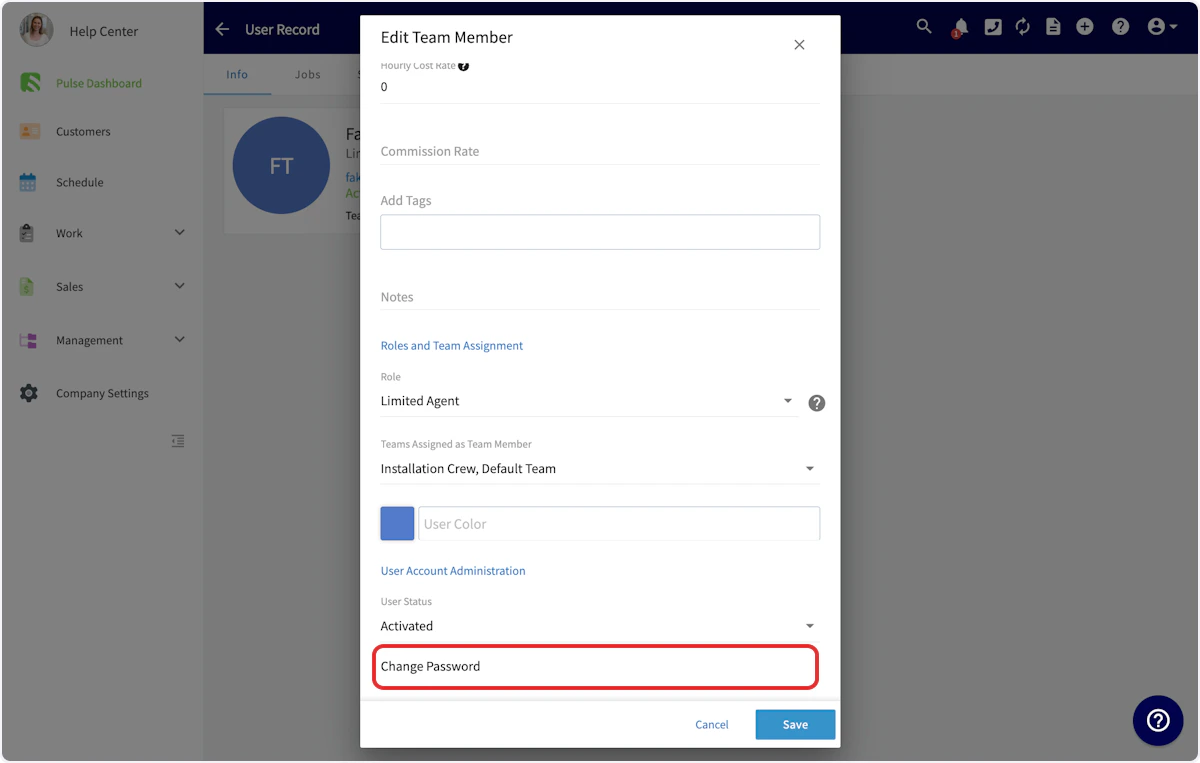This screenshot has width=1200, height=763.
Task: Click the Hourly Cost Rate help icon
Action: pos(464,66)
